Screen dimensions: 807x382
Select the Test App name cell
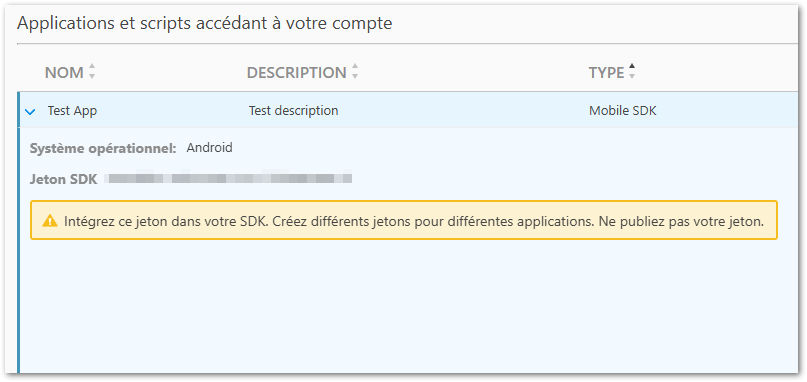click(72, 111)
